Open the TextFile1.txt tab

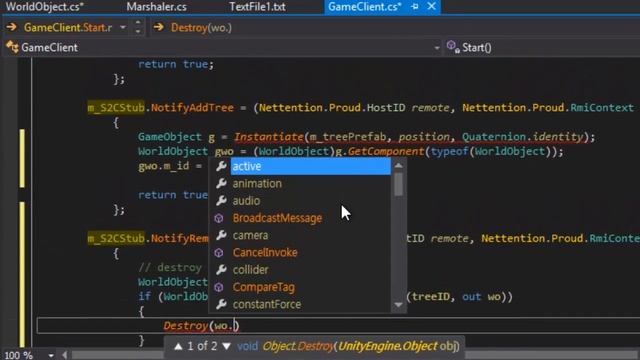click(257, 7)
